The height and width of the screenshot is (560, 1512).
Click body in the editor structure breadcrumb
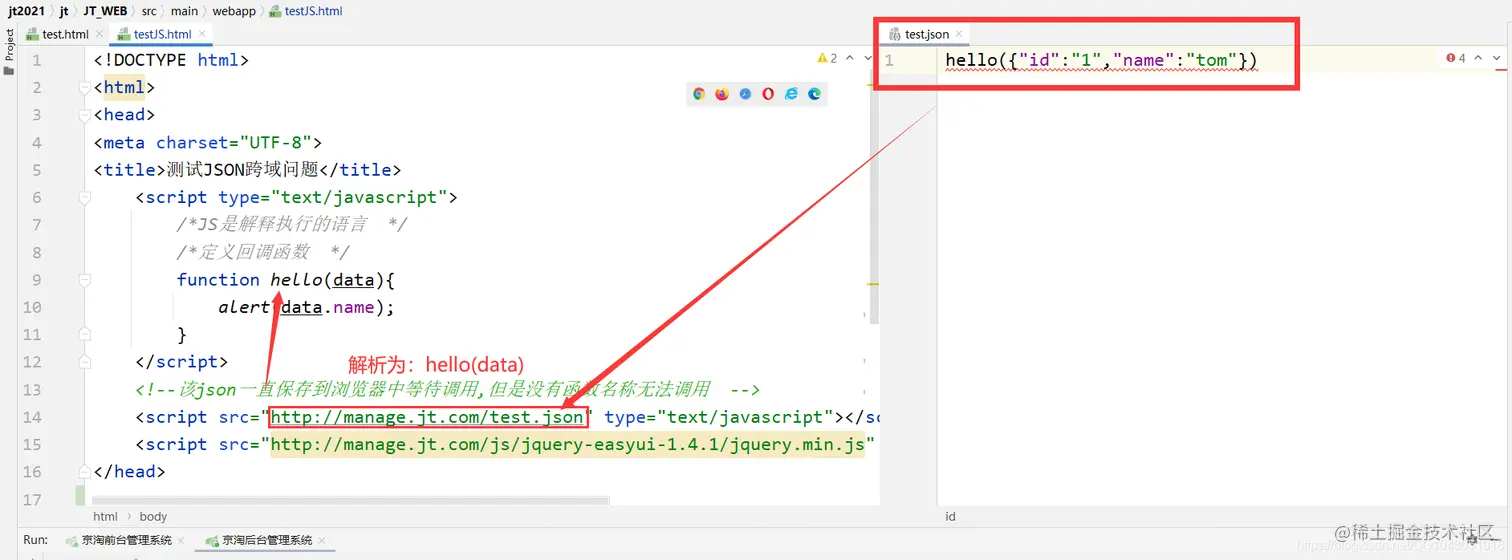pos(153,517)
